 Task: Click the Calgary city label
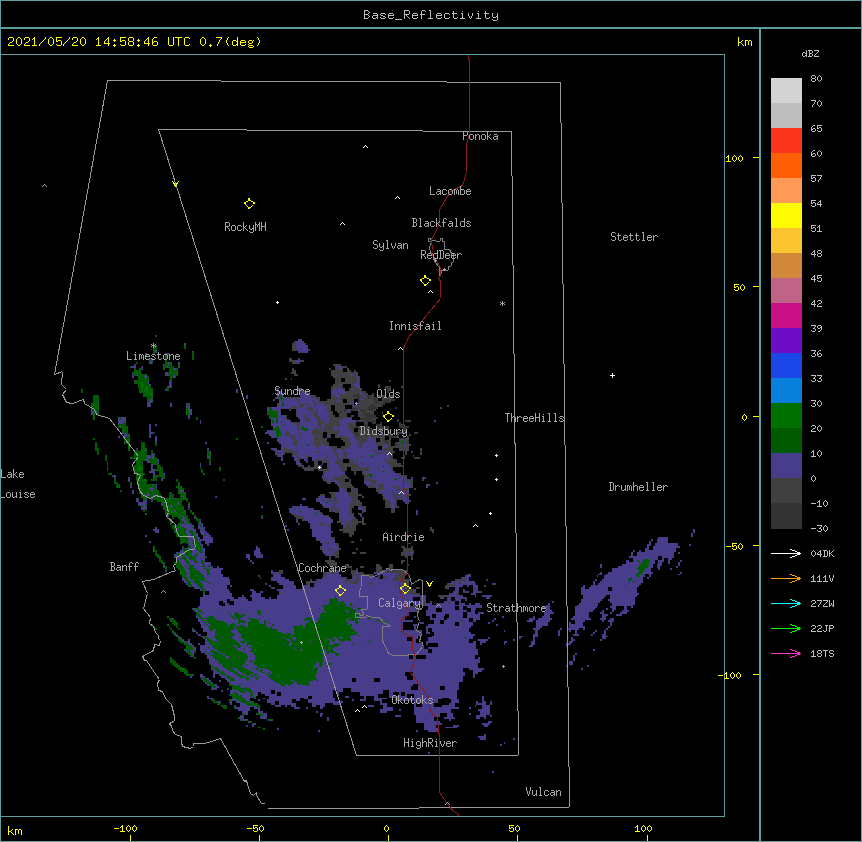coord(399,603)
